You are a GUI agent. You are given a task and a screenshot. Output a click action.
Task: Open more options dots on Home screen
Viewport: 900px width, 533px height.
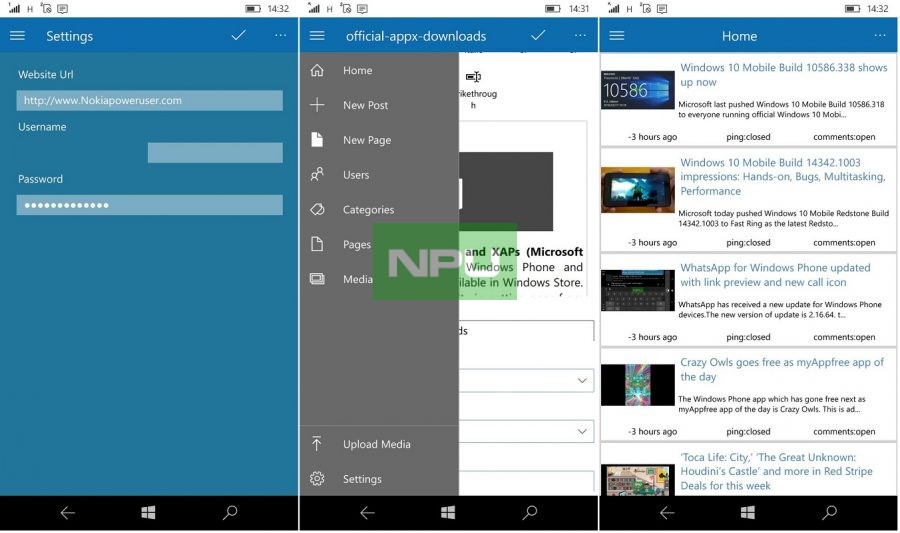point(880,36)
